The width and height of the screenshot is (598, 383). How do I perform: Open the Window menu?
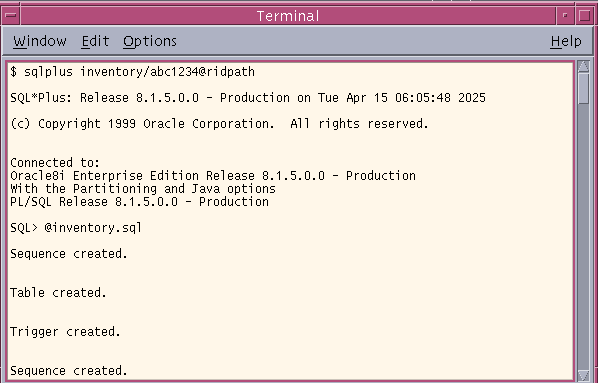point(40,41)
